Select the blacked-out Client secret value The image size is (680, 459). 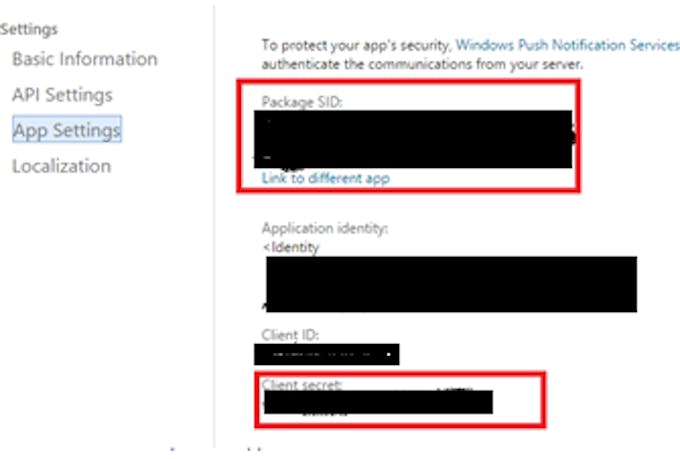[x=378, y=402]
